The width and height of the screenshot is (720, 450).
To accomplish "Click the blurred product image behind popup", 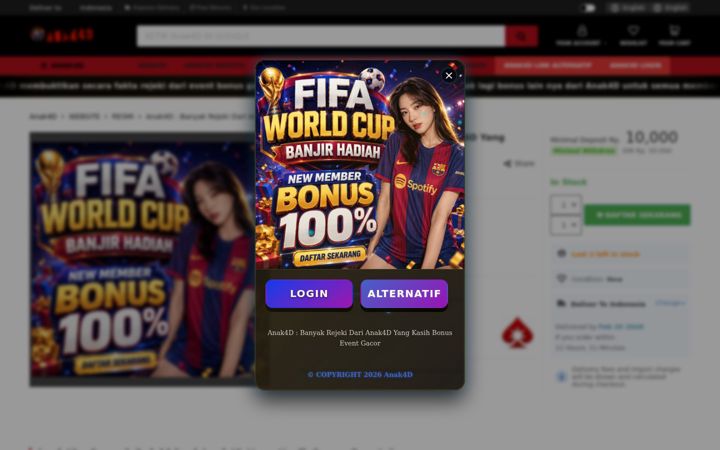I will pos(142,259).
